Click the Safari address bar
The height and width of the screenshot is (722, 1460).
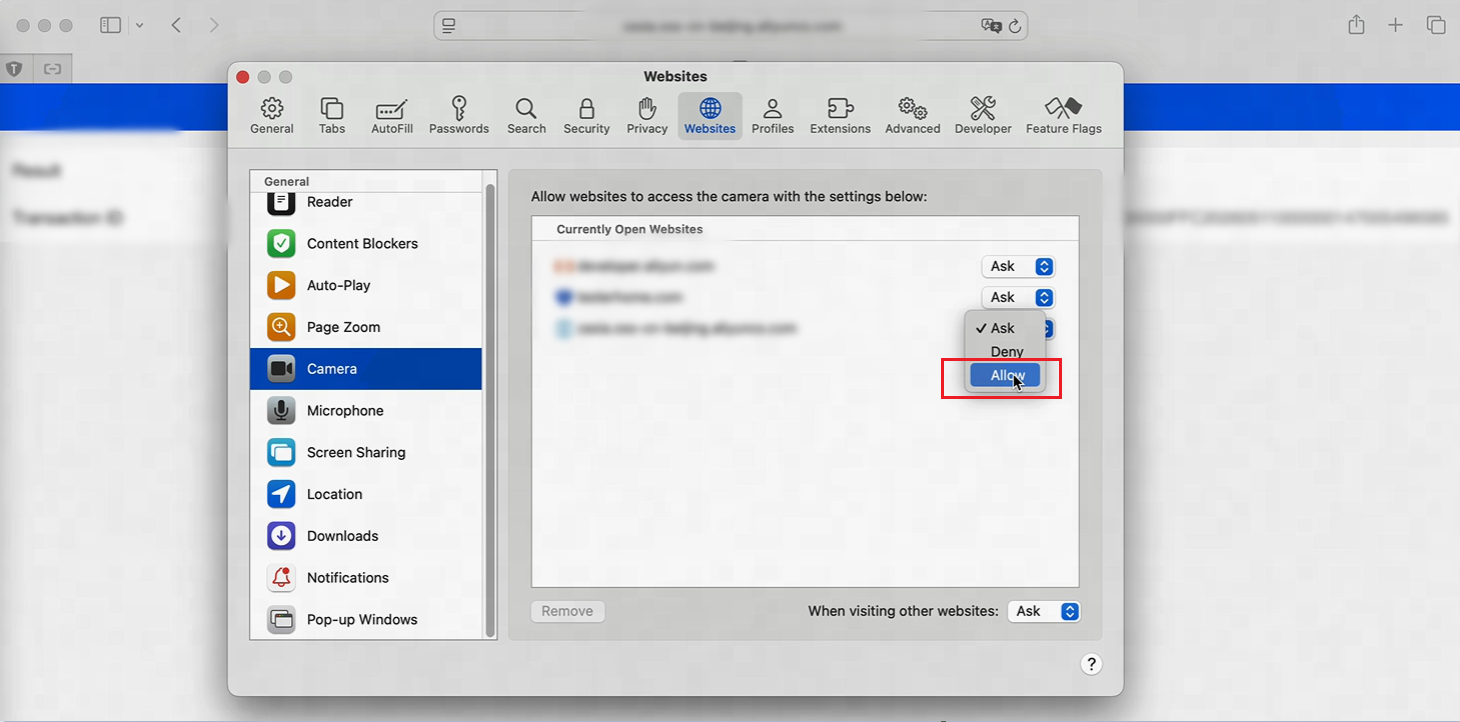pyautogui.click(x=730, y=26)
